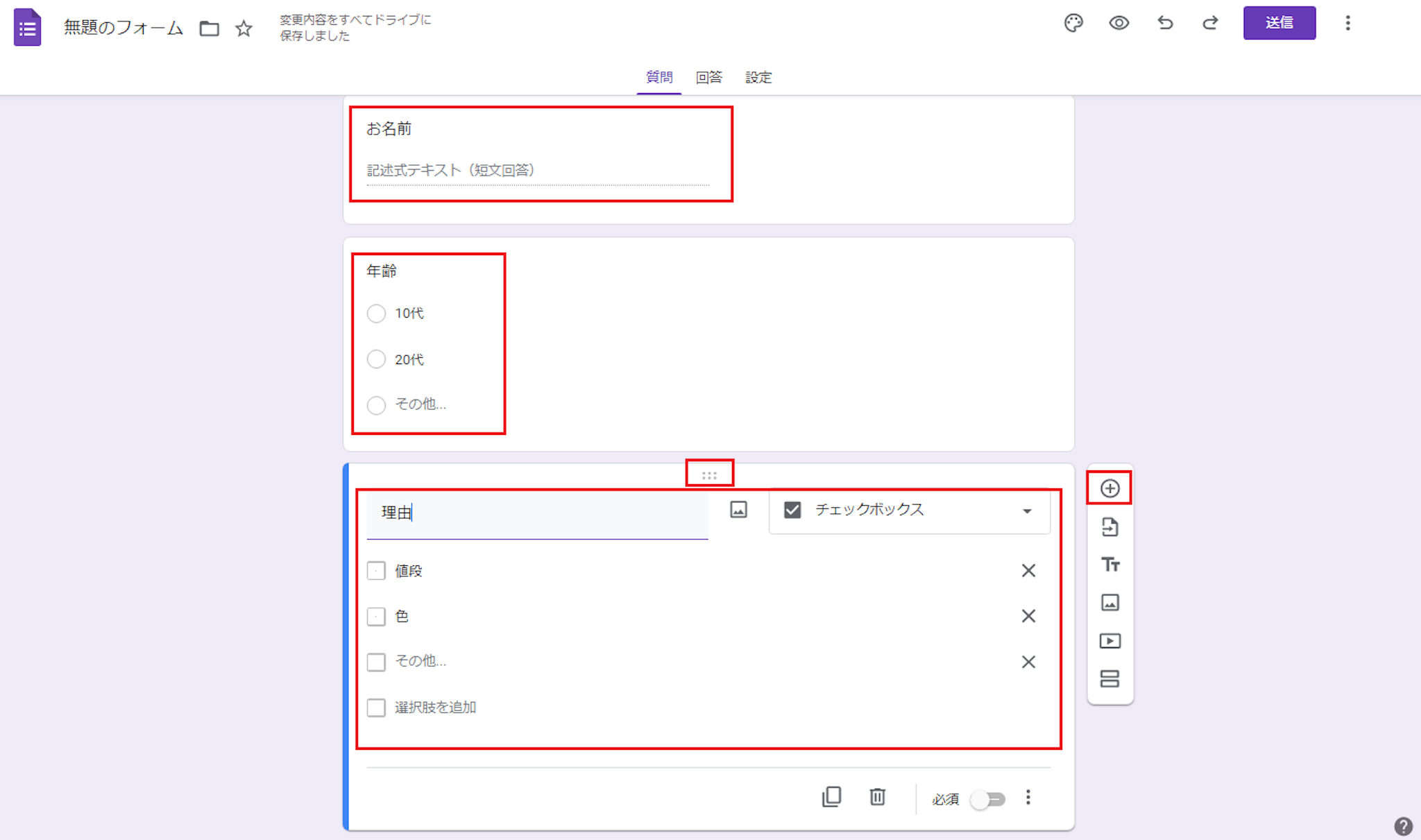Duplicate the question with copy icon
The width and height of the screenshot is (1421, 840).
[x=831, y=797]
